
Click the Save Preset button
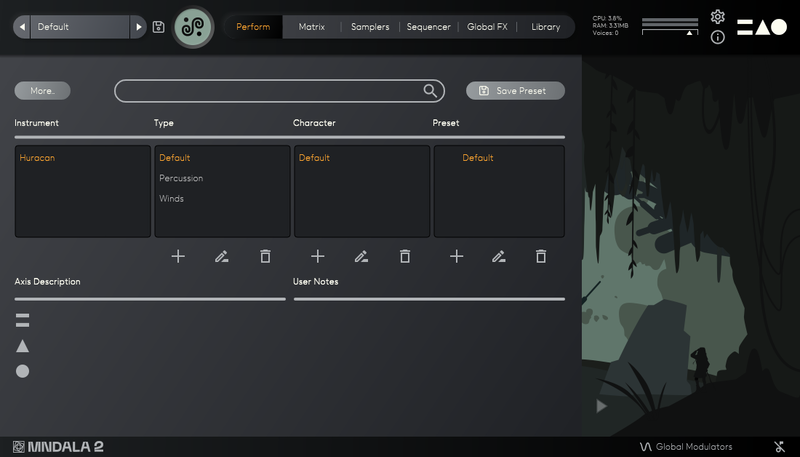tap(515, 91)
